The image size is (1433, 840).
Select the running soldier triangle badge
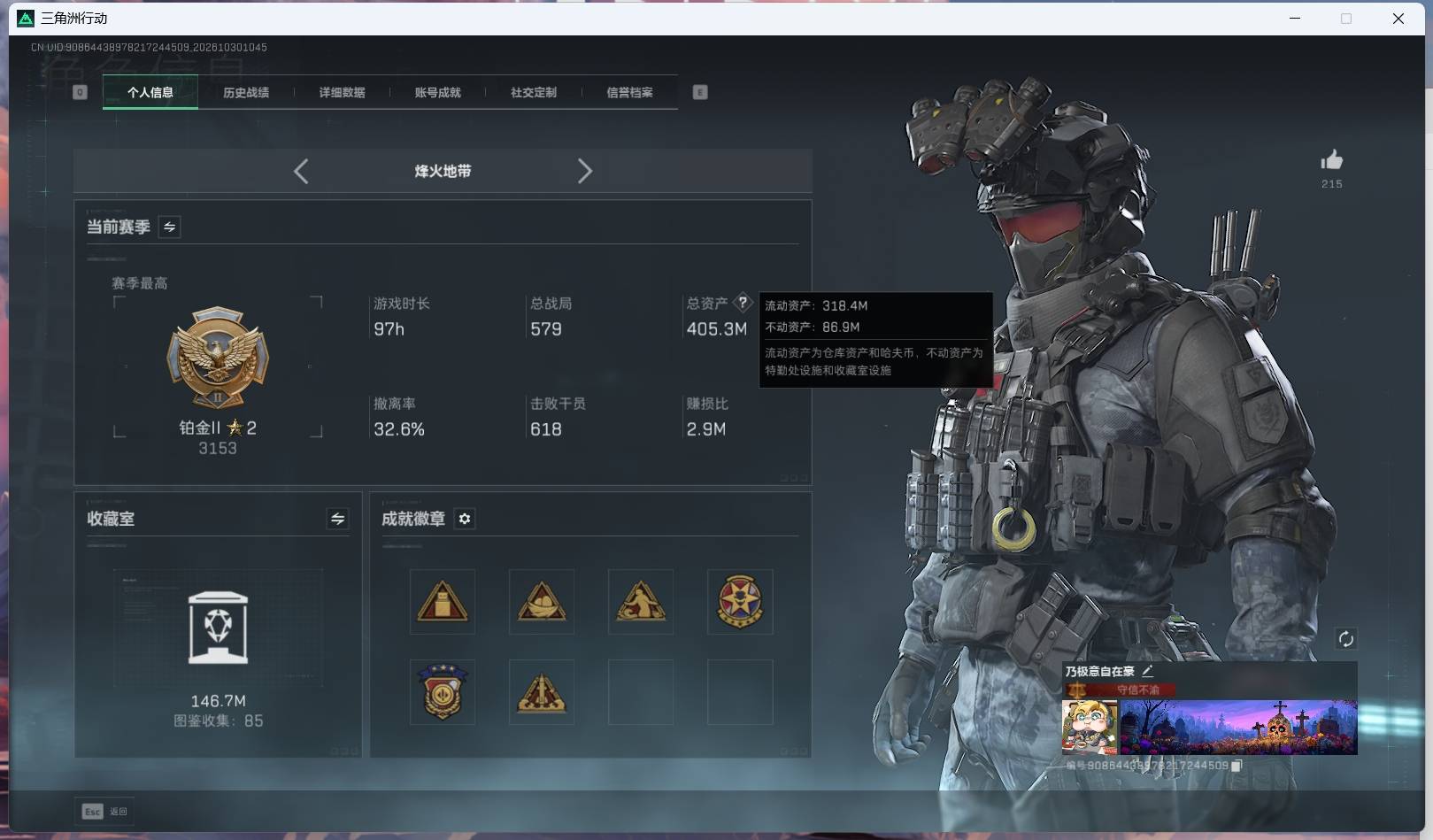pyautogui.click(x=641, y=602)
